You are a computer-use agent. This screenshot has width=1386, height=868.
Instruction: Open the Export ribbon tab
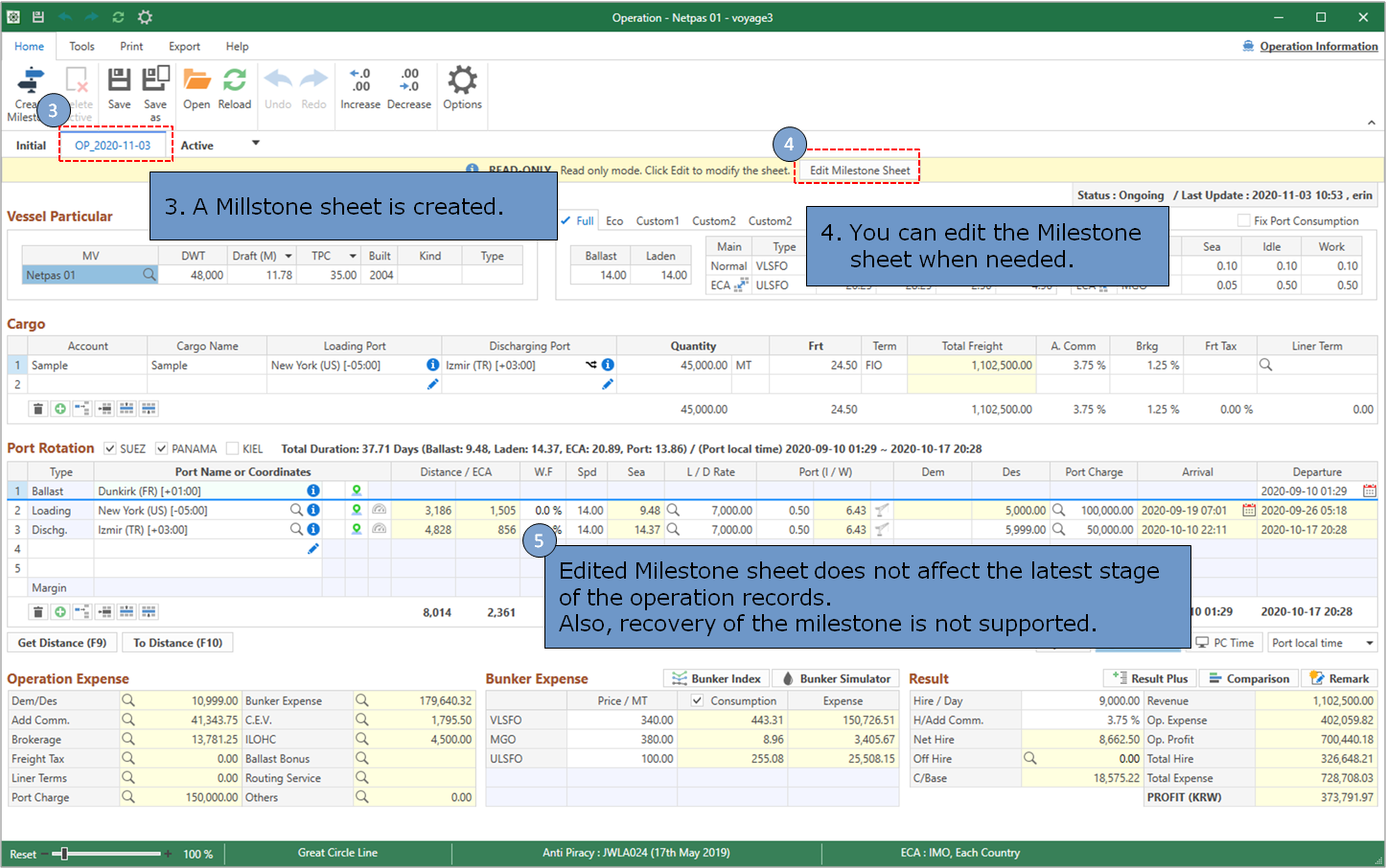click(x=184, y=46)
